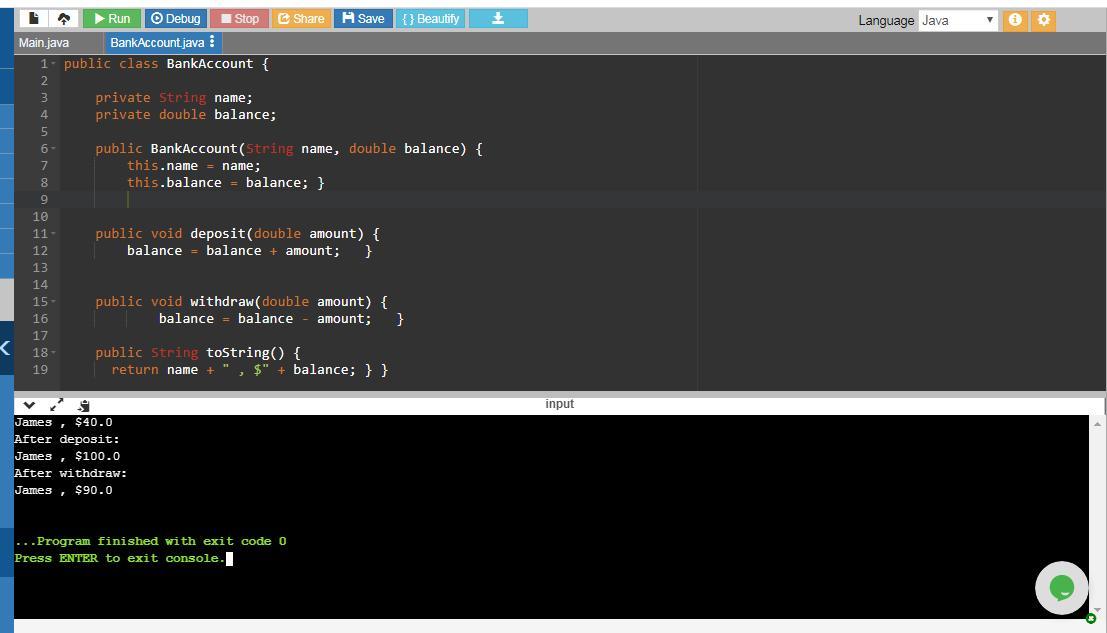
Task: Click the download code icon button
Action: (x=498, y=18)
